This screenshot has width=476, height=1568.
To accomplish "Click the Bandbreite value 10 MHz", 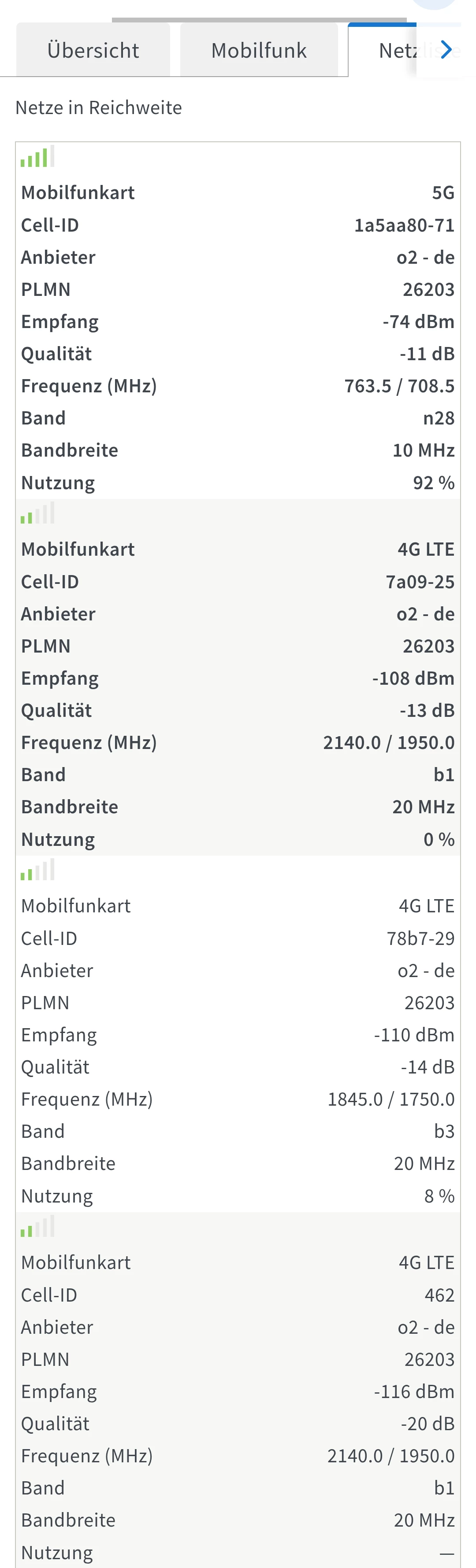I will coord(423,450).
